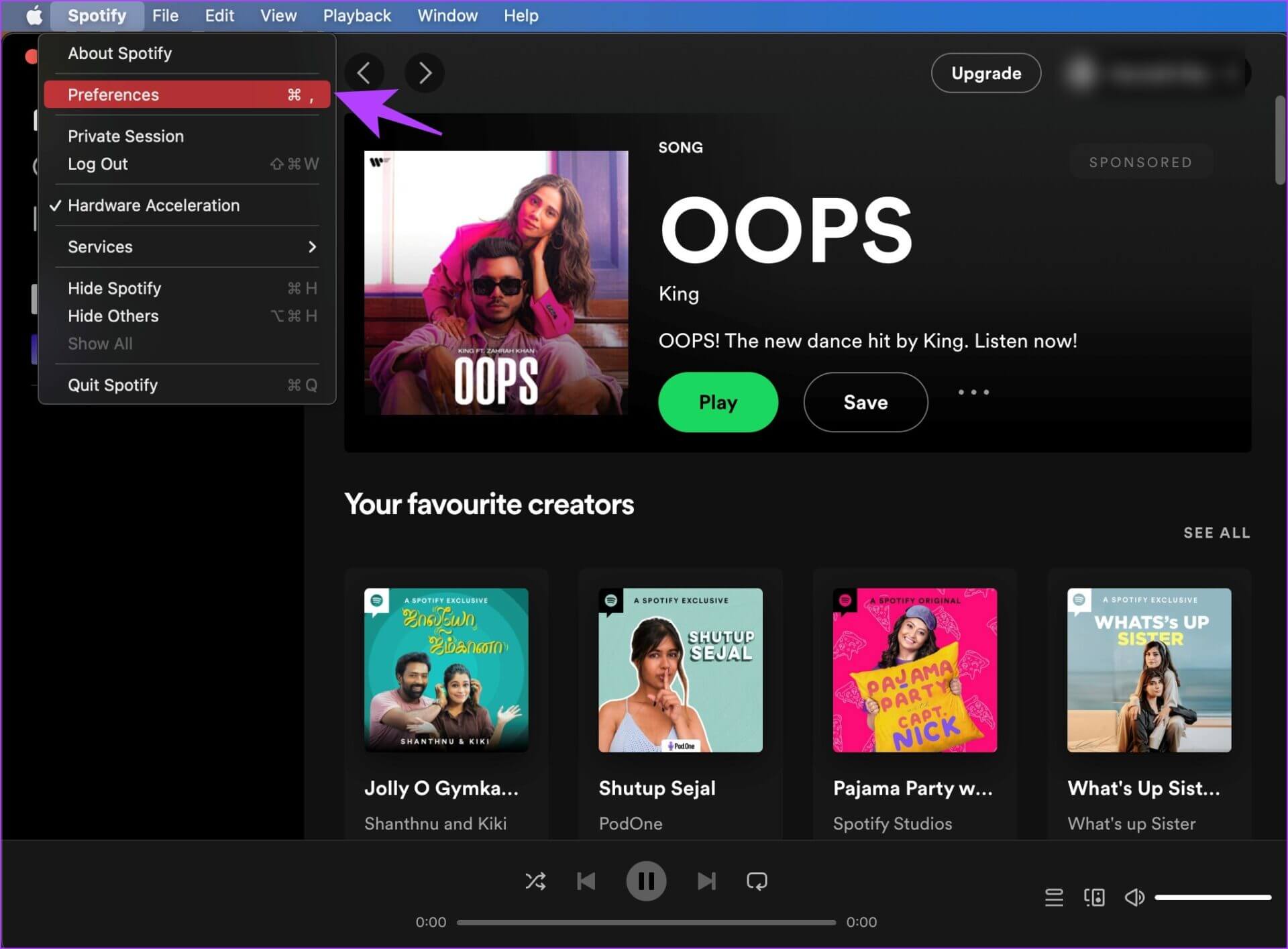Select Quit Spotify
Viewport: 1288px width, 949px height.
tap(186, 385)
